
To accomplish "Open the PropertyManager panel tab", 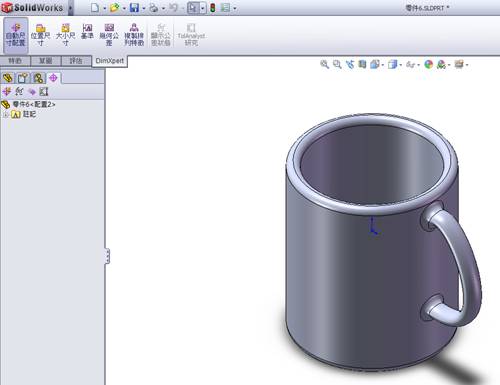I will pyautogui.click(x=23, y=78).
